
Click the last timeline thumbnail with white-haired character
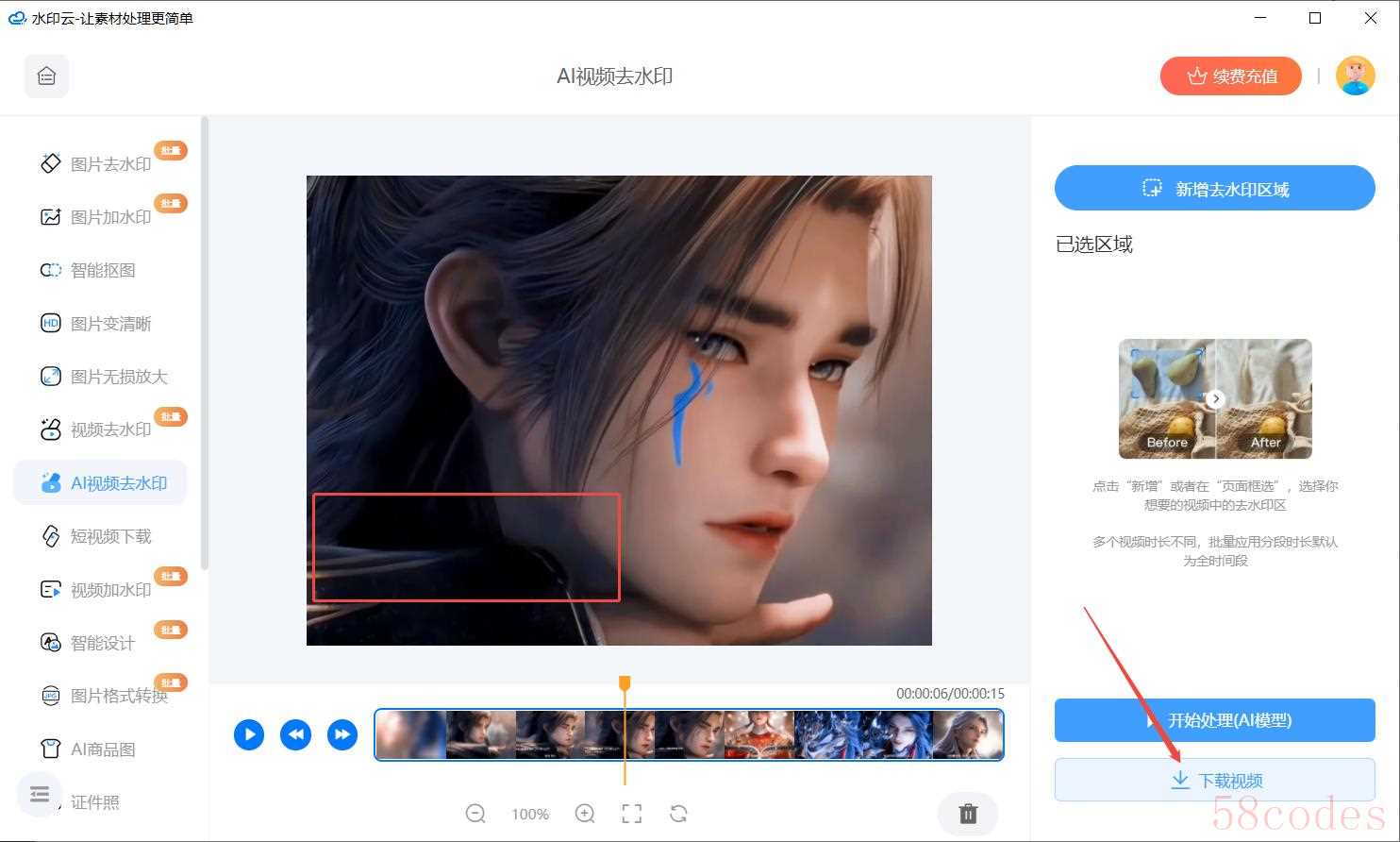point(967,734)
